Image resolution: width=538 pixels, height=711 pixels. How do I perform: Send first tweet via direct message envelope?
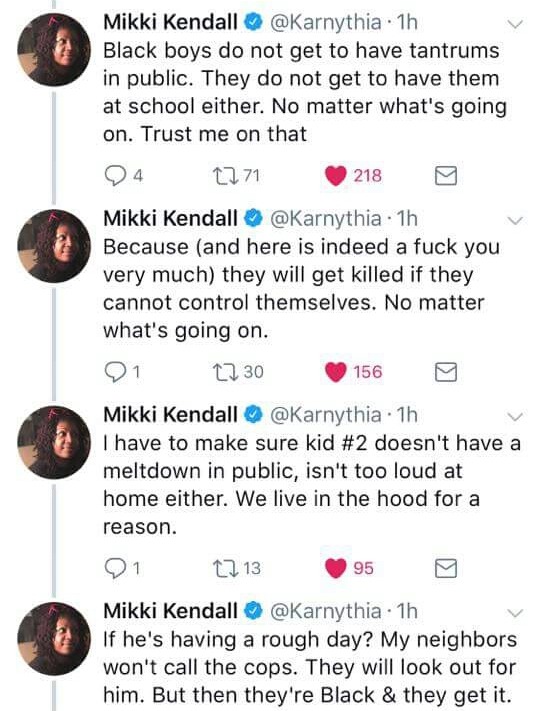pos(445,176)
